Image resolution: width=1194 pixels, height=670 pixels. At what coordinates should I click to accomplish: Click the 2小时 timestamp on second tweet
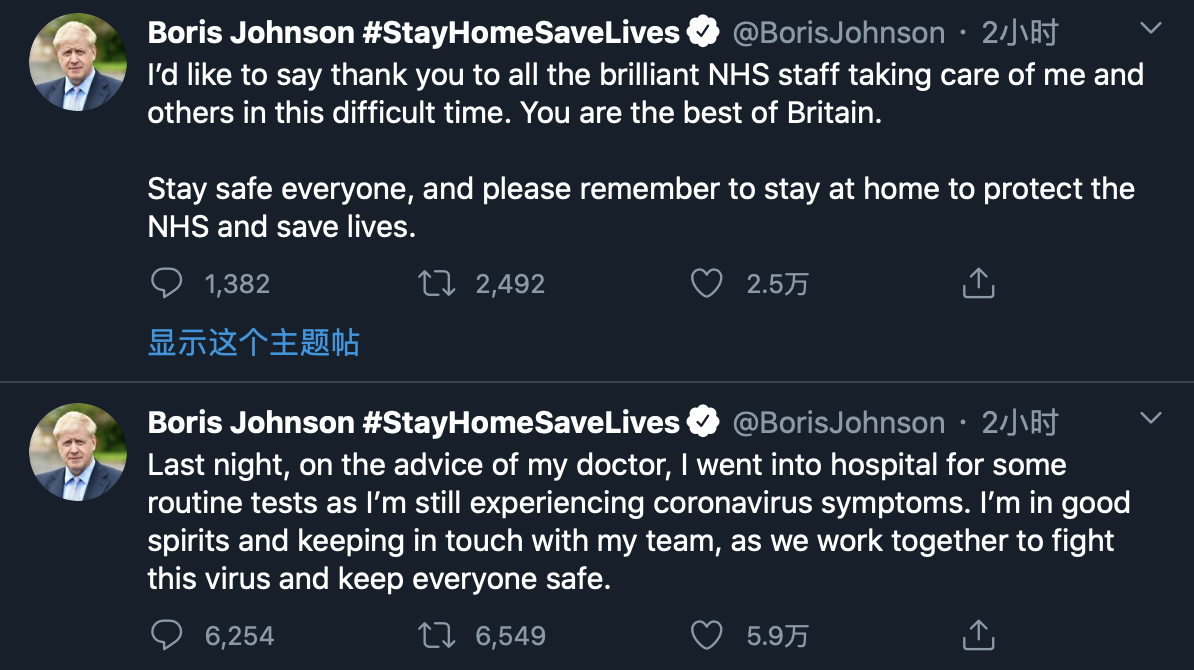tap(1019, 422)
